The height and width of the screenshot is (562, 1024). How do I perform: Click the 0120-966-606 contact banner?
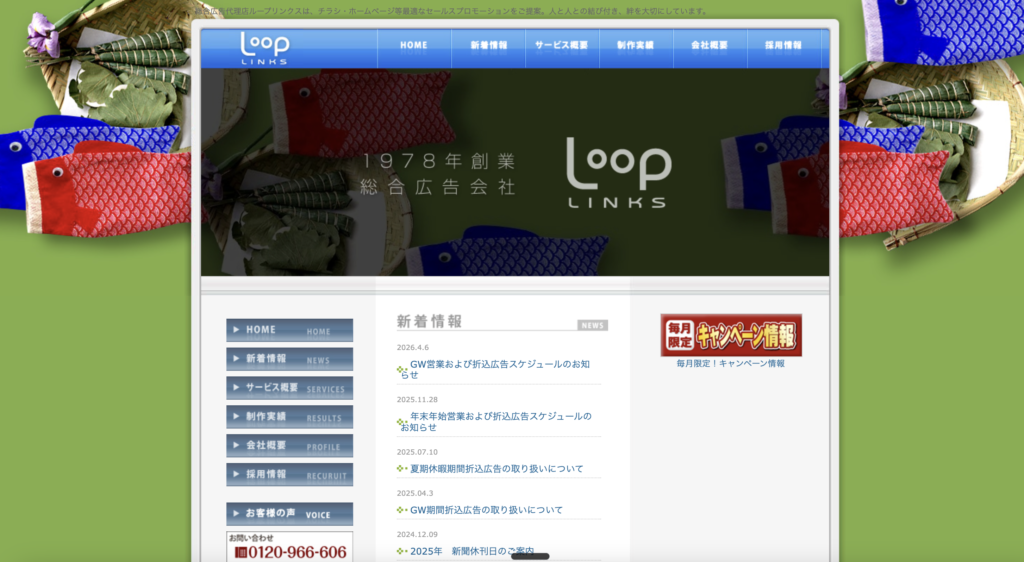coord(289,547)
